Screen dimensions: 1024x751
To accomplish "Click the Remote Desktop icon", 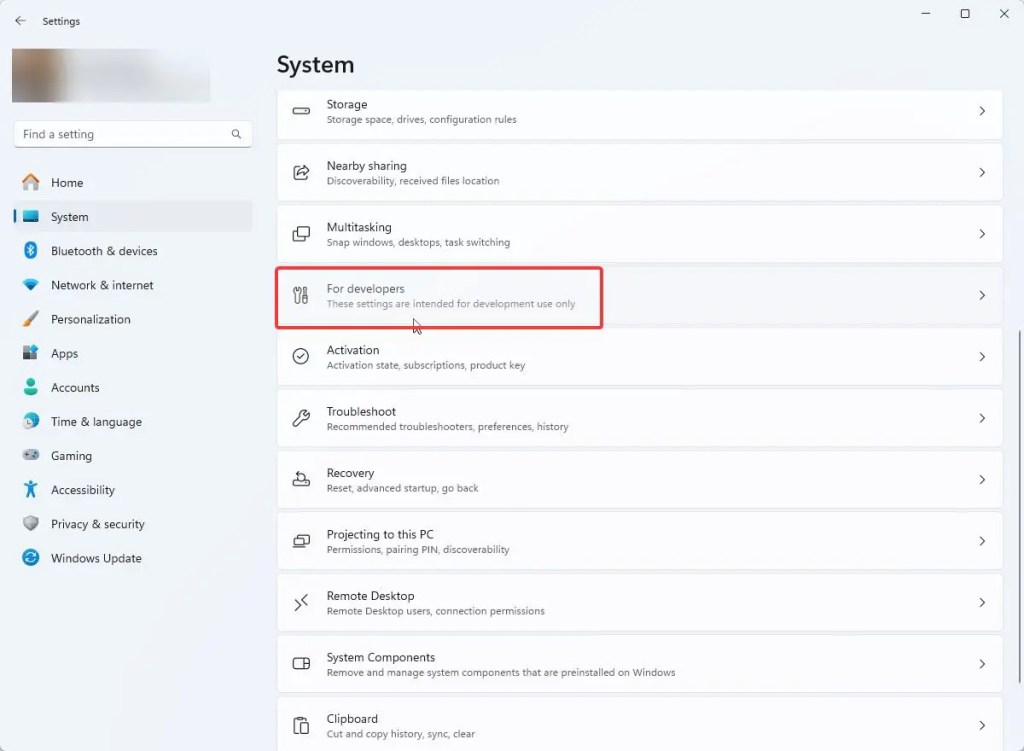I will [x=300, y=602].
